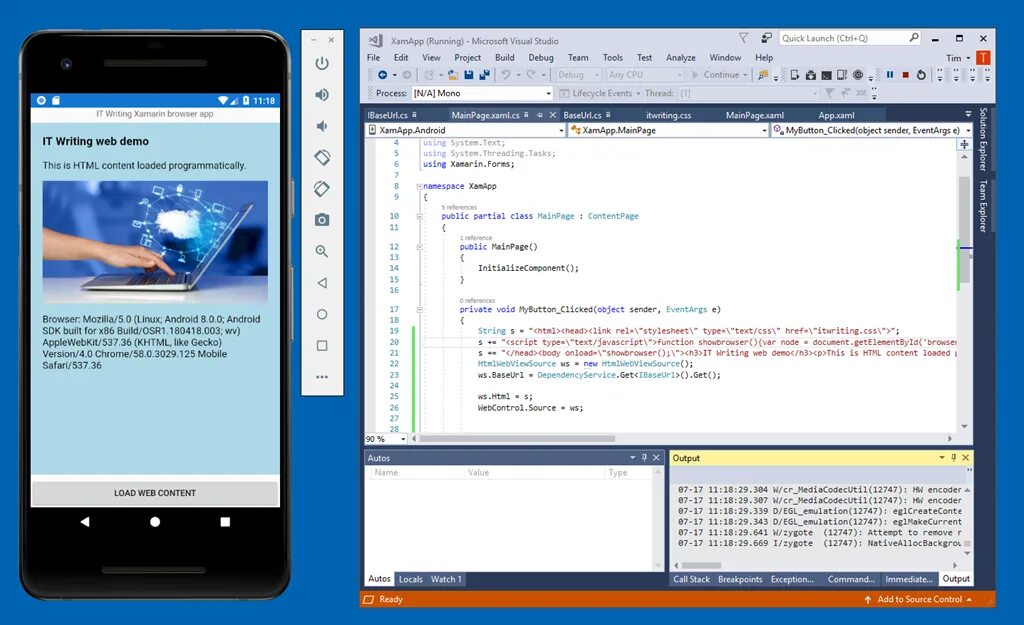Click Navigate Backward icon in toolbar
This screenshot has height=625, width=1024.
click(x=383, y=75)
